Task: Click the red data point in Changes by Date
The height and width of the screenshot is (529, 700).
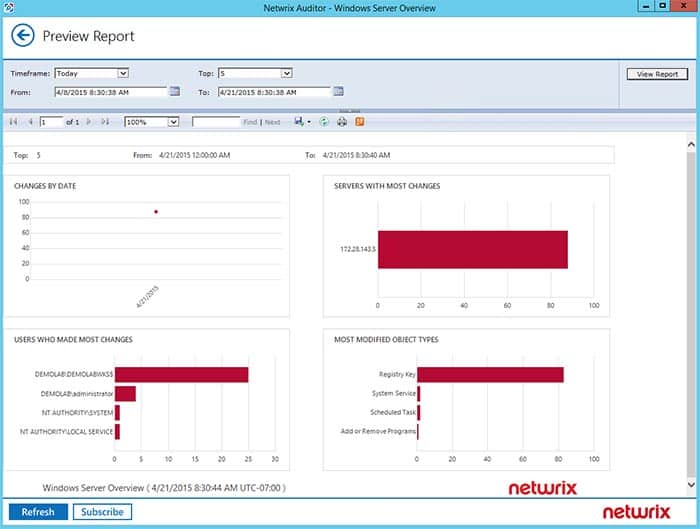Action: [x=156, y=212]
